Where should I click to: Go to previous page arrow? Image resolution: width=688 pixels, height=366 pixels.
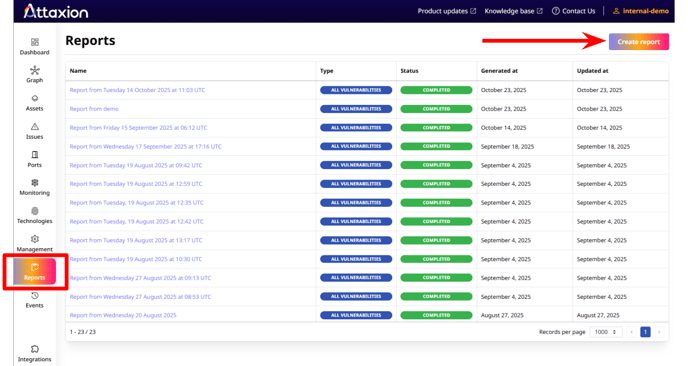632,332
